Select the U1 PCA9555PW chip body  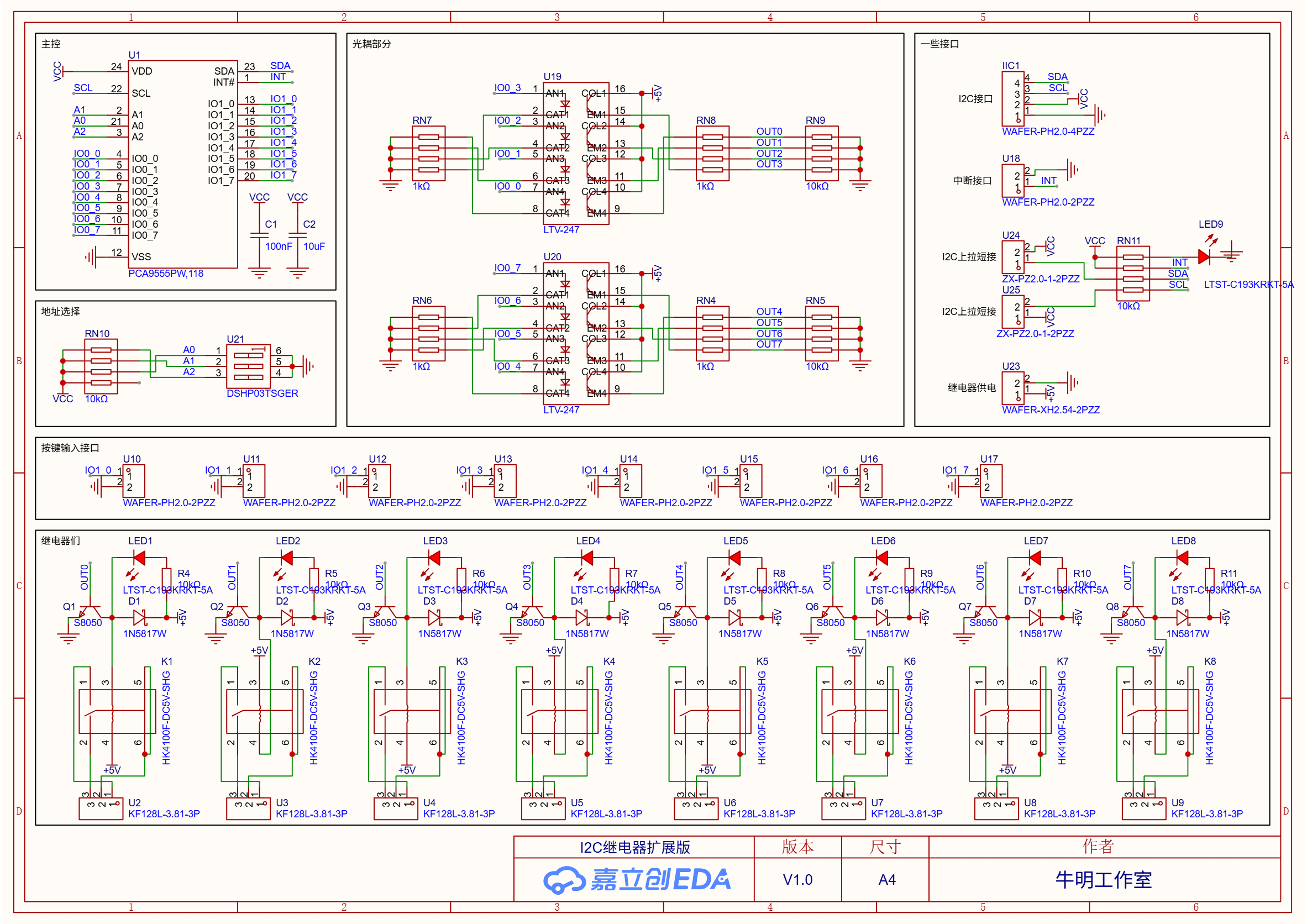pyautogui.click(x=184, y=164)
